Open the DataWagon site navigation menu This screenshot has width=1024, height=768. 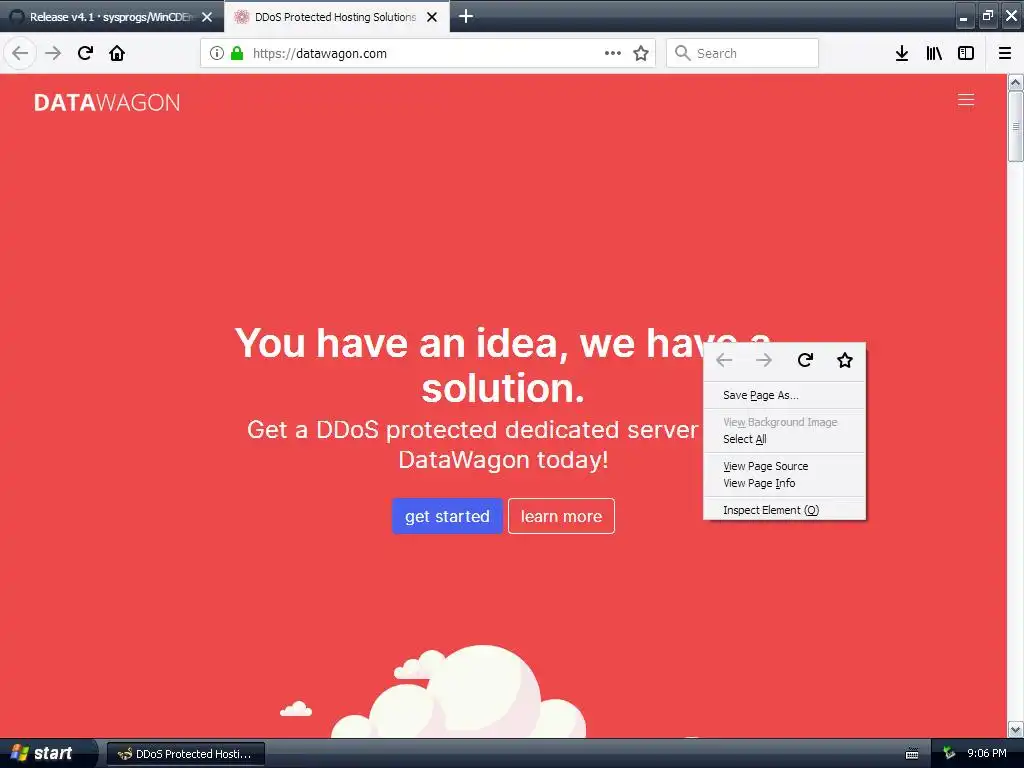point(966,100)
